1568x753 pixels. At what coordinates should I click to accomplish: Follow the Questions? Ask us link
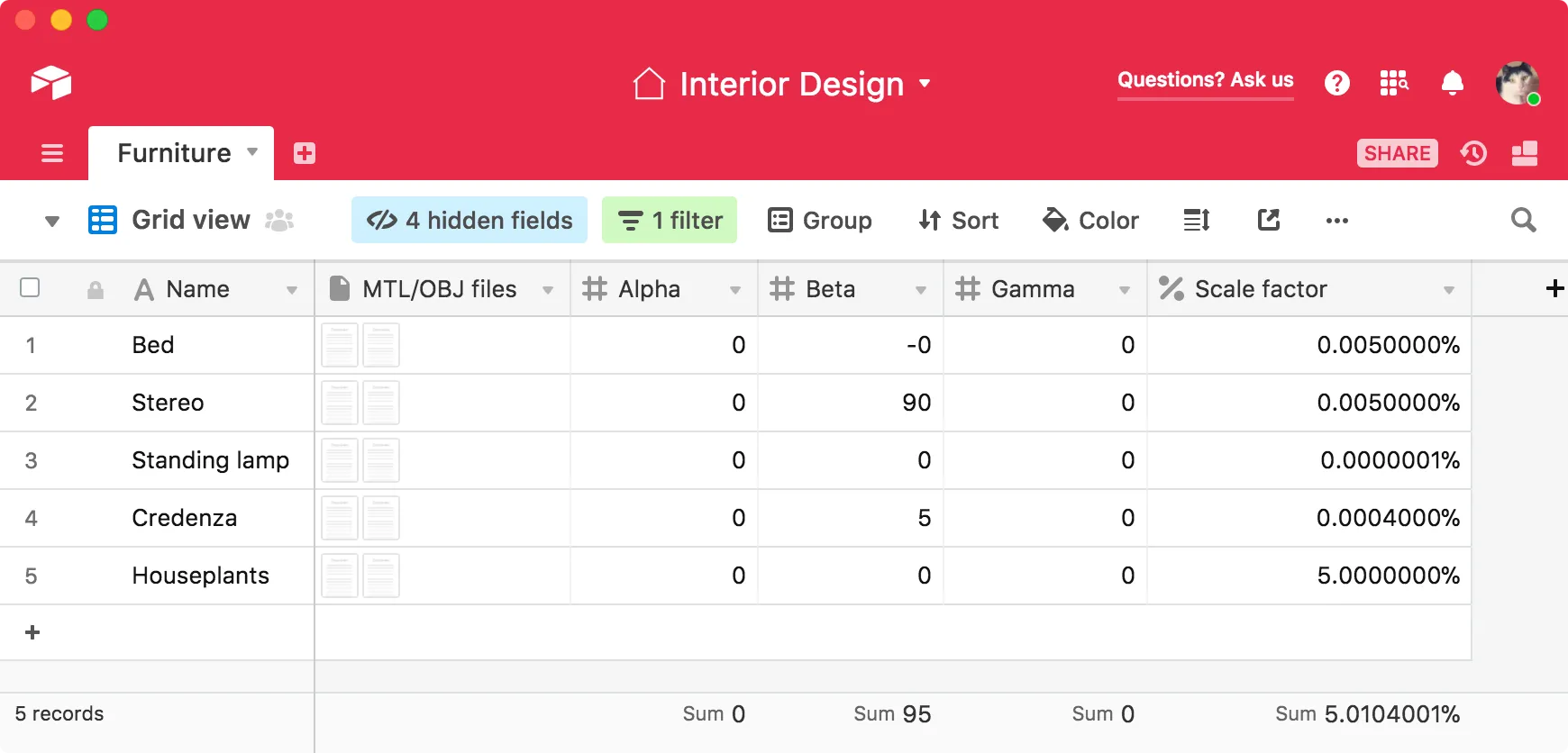[1205, 80]
